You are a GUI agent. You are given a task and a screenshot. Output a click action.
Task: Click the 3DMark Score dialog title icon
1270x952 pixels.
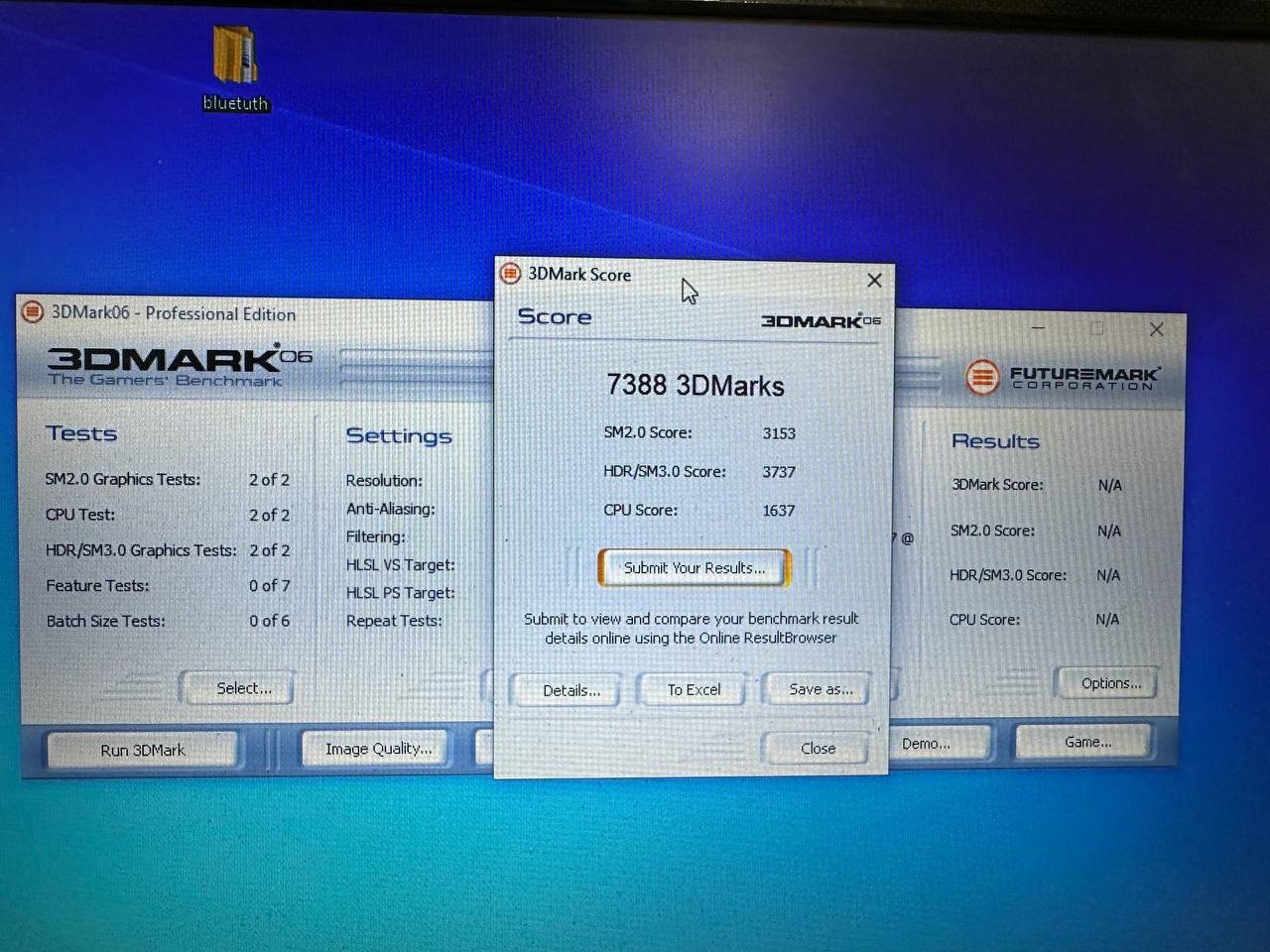(x=511, y=274)
